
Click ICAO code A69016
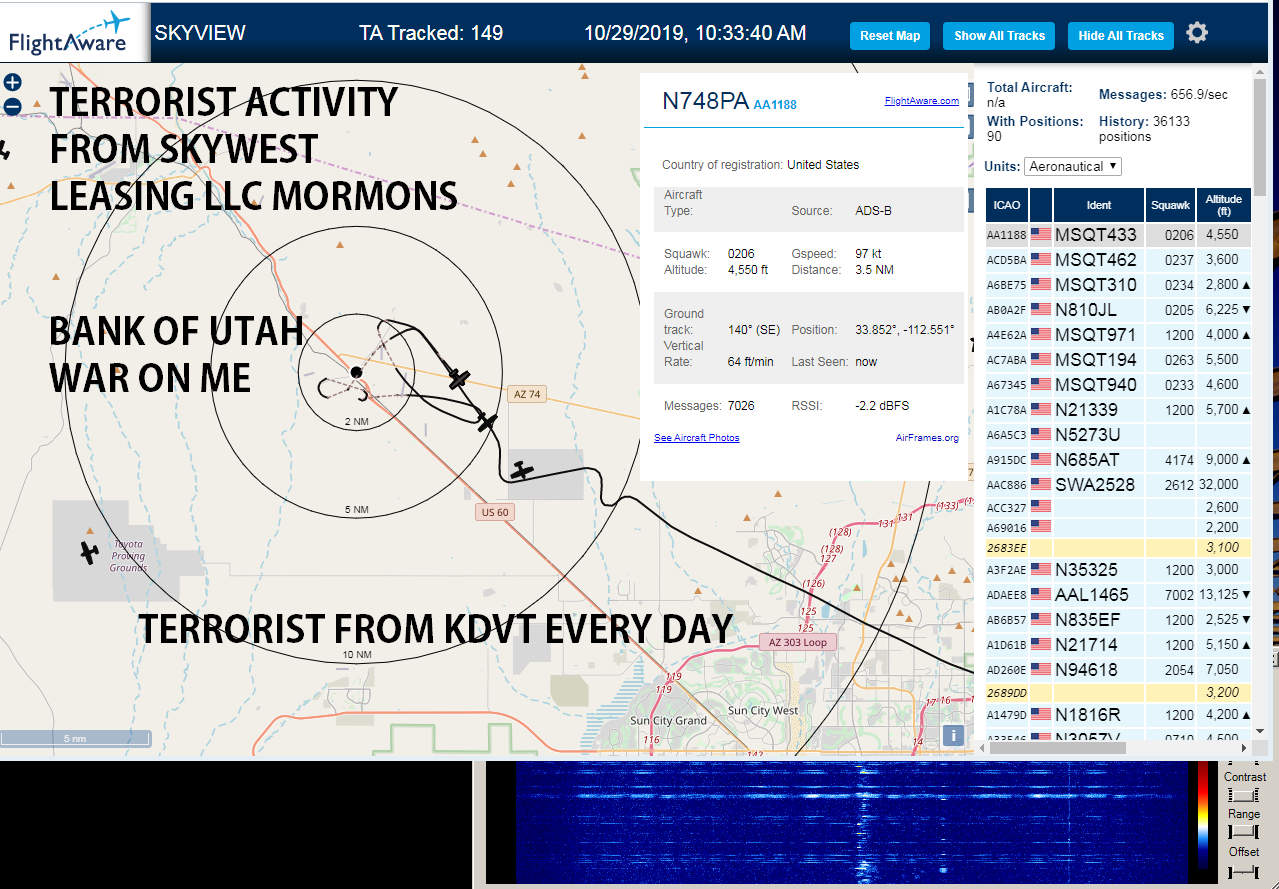click(x=1007, y=527)
